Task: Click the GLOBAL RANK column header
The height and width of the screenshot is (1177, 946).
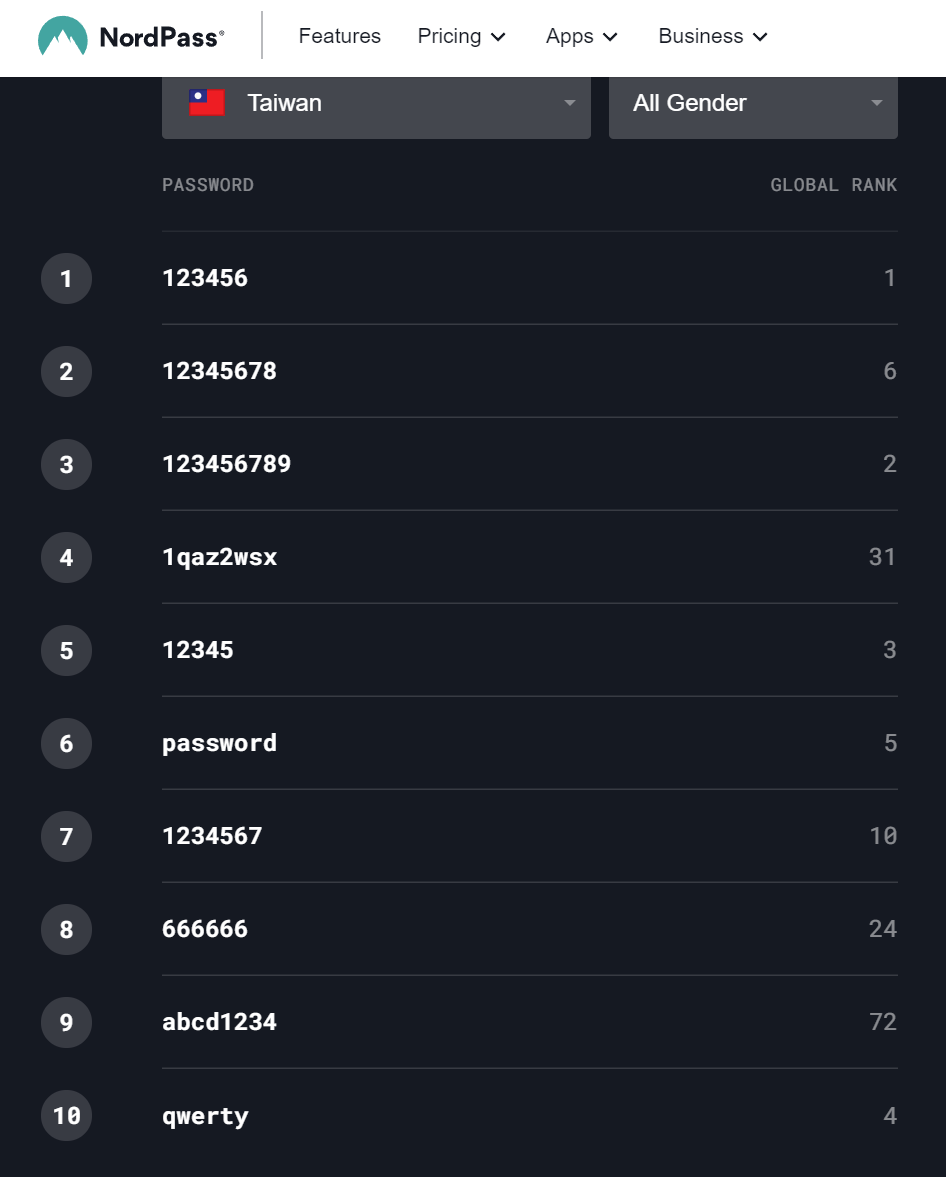Action: (x=833, y=185)
